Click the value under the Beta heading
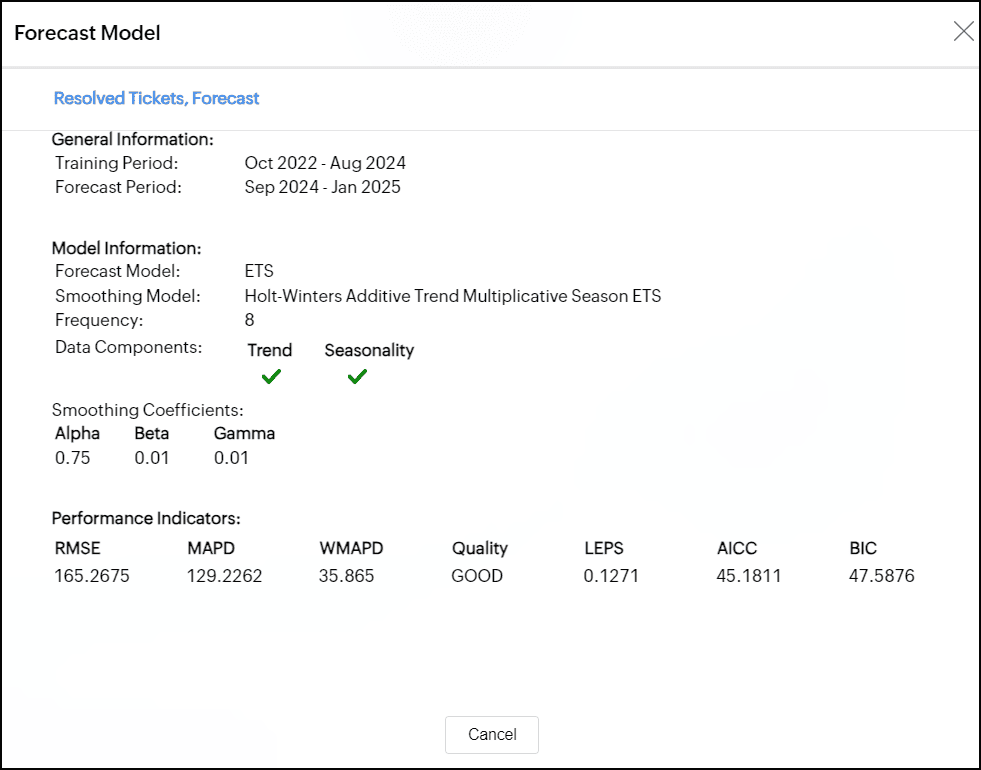This screenshot has height=770, width=981. (152, 458)
